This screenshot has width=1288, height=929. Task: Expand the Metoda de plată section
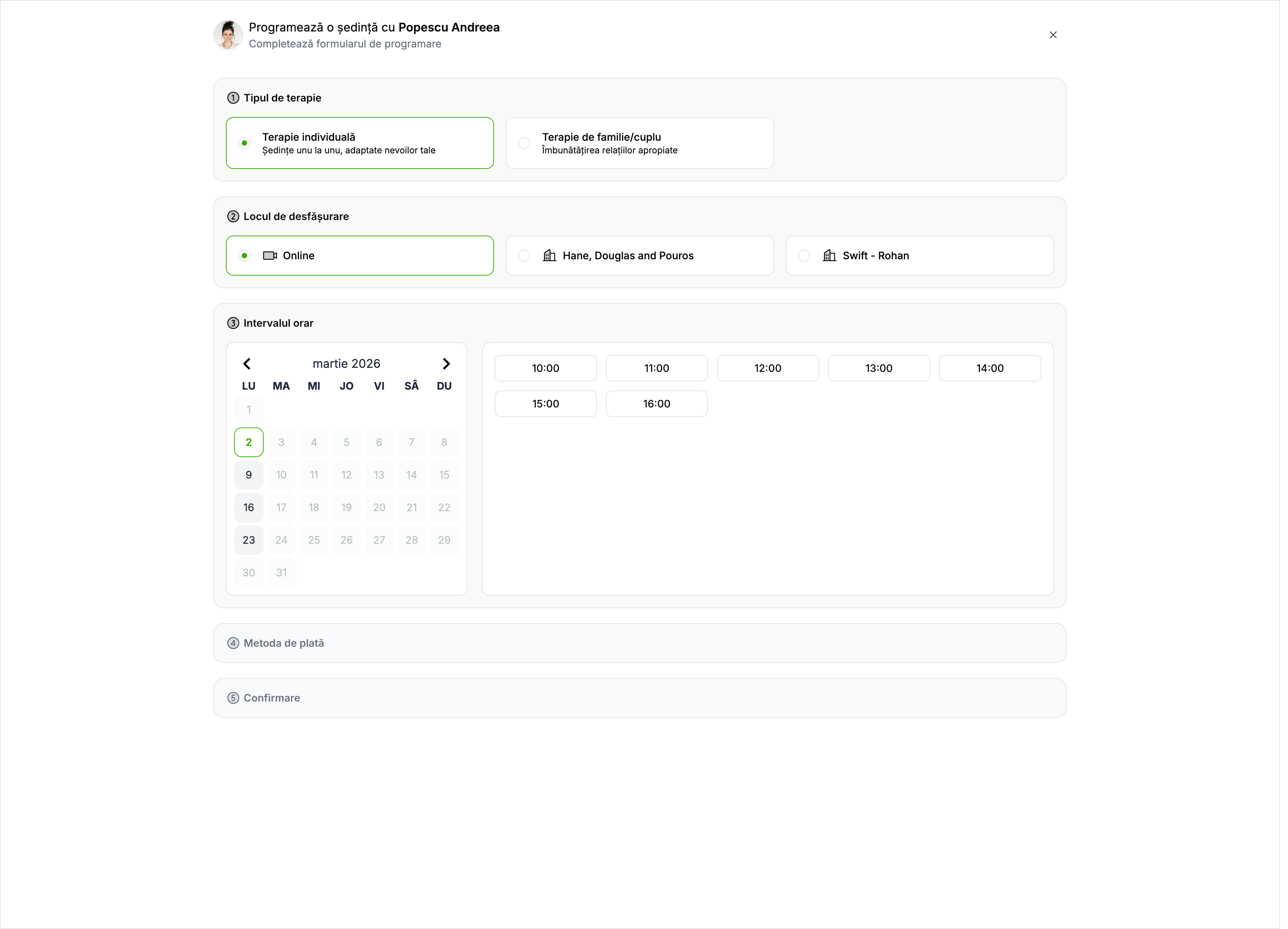tap(640, 643)
